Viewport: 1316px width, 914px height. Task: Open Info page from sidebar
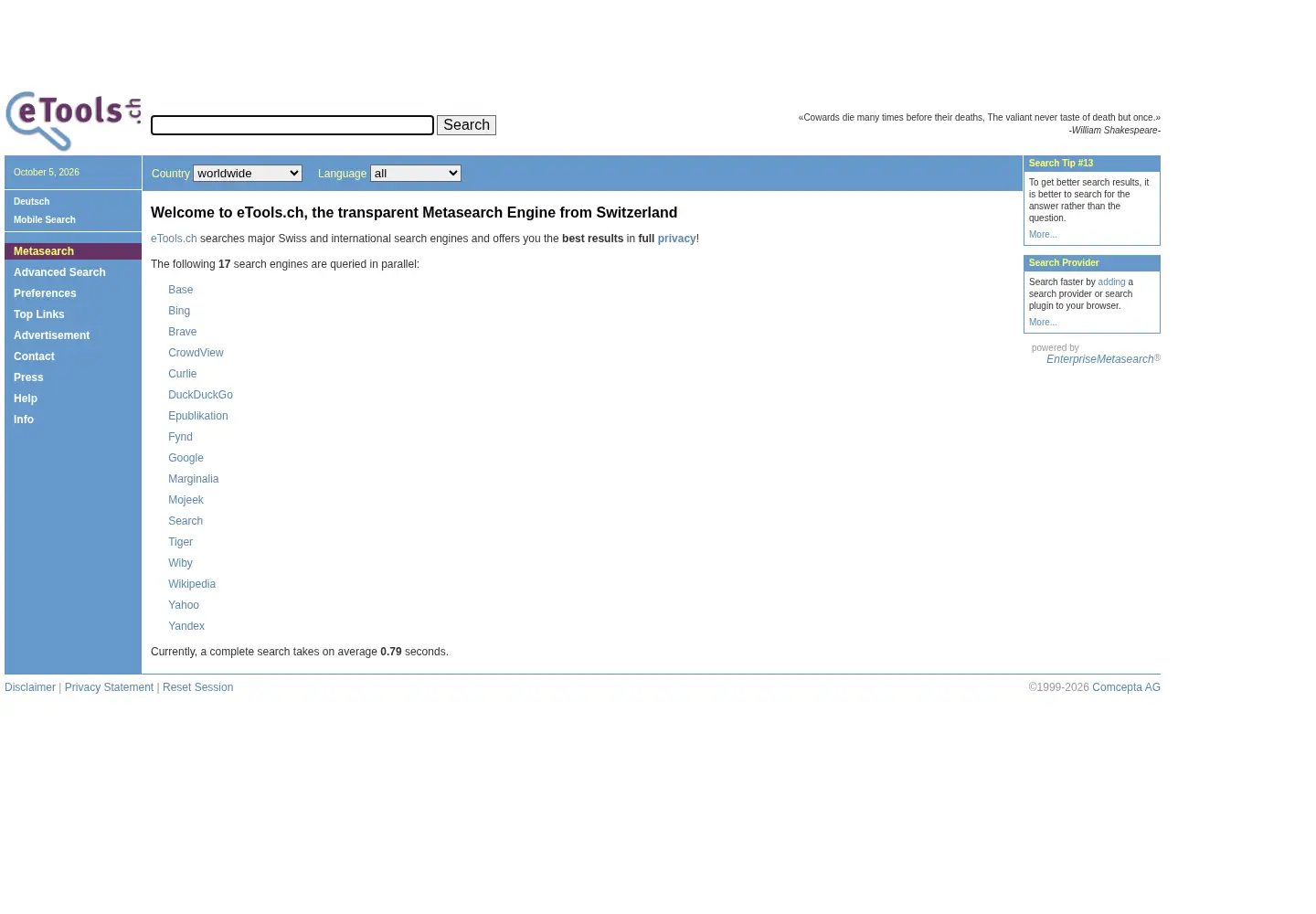tap(24, 420)
